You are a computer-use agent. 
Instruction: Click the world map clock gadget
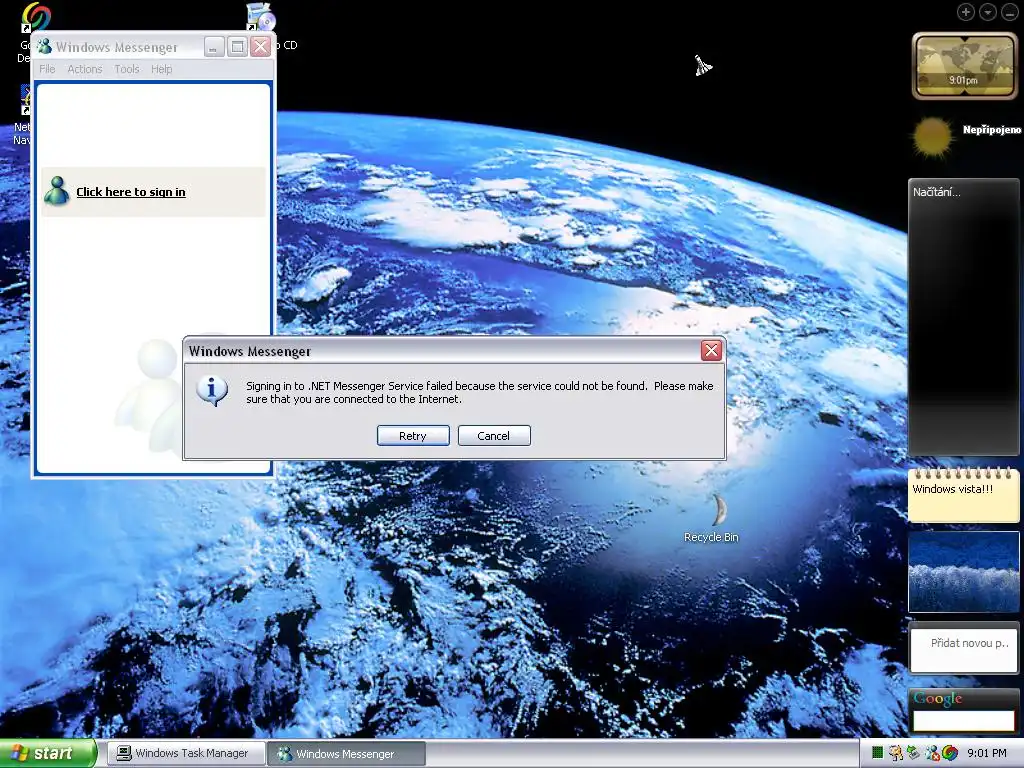point(964,65)
